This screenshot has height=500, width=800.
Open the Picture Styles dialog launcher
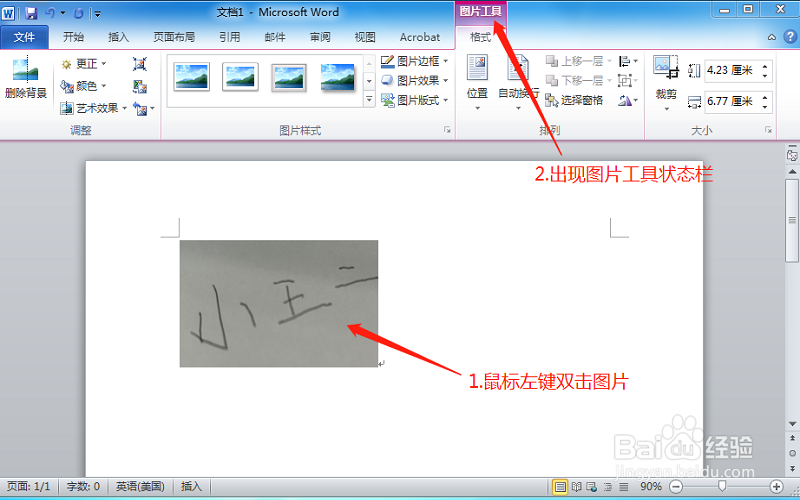(447, 131)
